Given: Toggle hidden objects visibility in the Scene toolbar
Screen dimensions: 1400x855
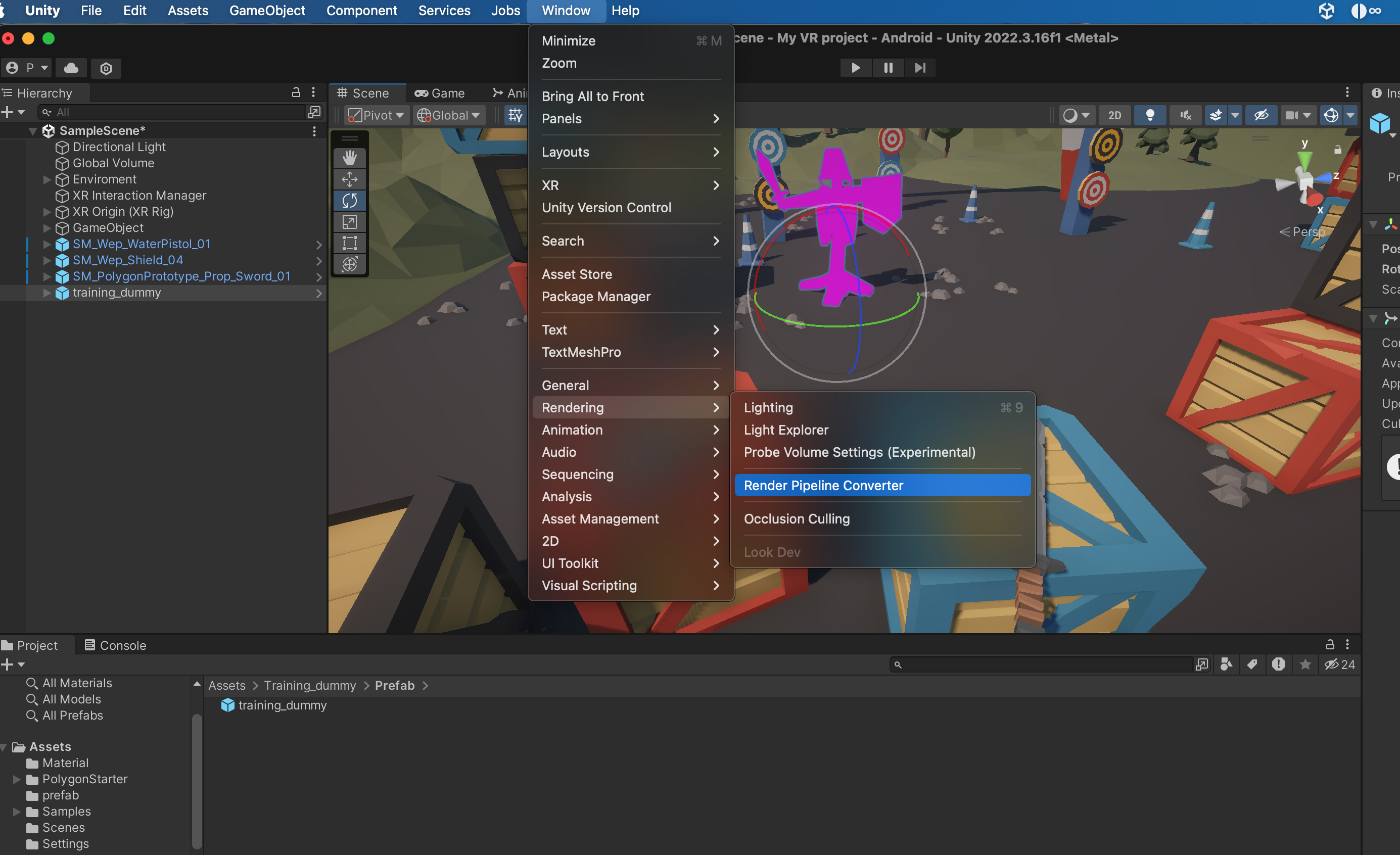Looking at the screenshot, I should pyautogui.click(x=1261, y=115).
